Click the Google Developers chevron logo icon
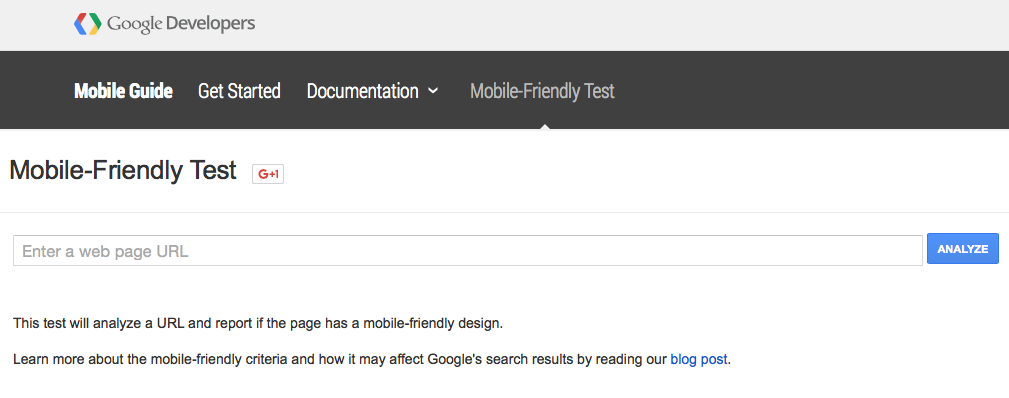Viewport: 1009px width, 398px height. (88, 24)
